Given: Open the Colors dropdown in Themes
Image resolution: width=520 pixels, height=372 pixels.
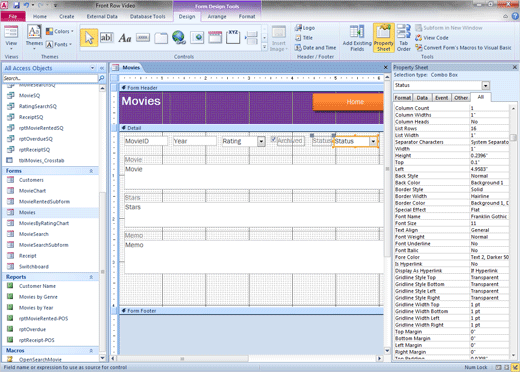Looking at the screenshot, I should [60, 31].
